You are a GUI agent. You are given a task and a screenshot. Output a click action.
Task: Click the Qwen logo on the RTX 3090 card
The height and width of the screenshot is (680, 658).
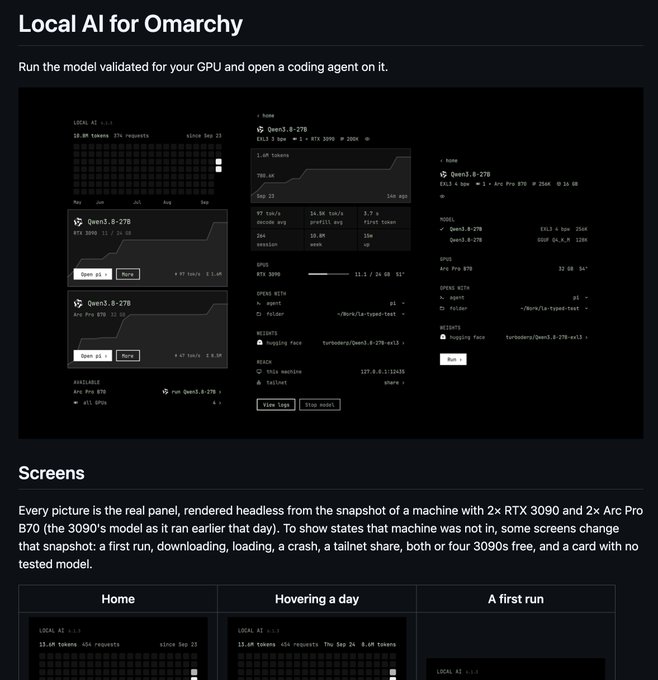coord(78,222)
